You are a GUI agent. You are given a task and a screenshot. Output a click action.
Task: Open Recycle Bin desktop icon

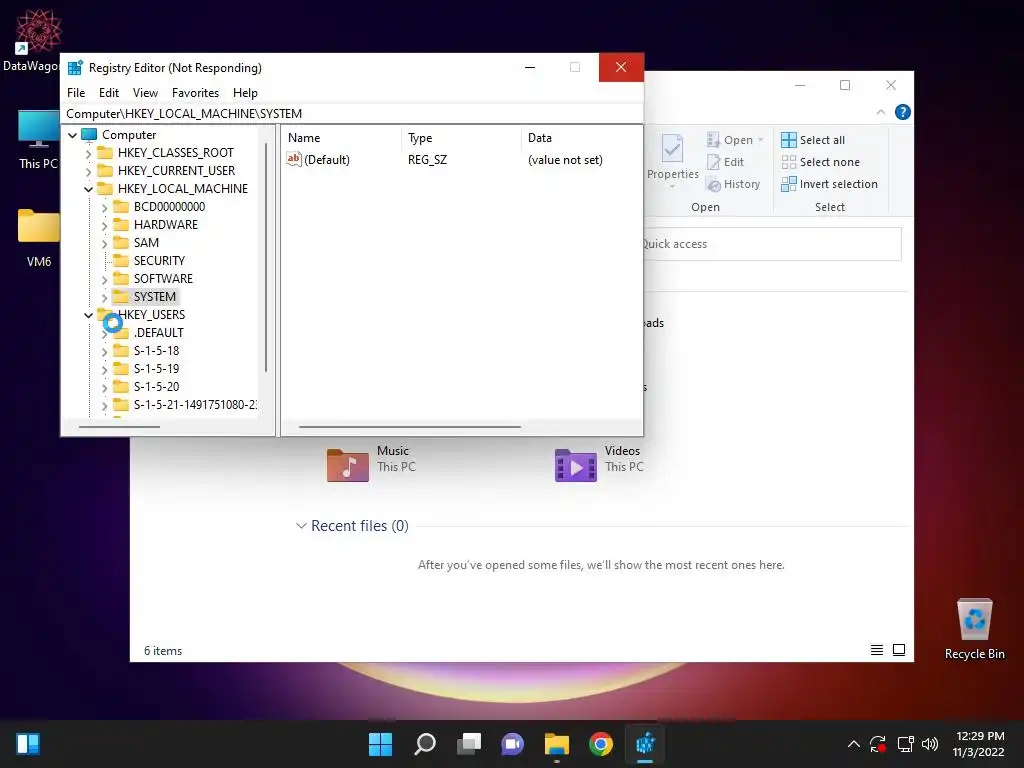974,619
